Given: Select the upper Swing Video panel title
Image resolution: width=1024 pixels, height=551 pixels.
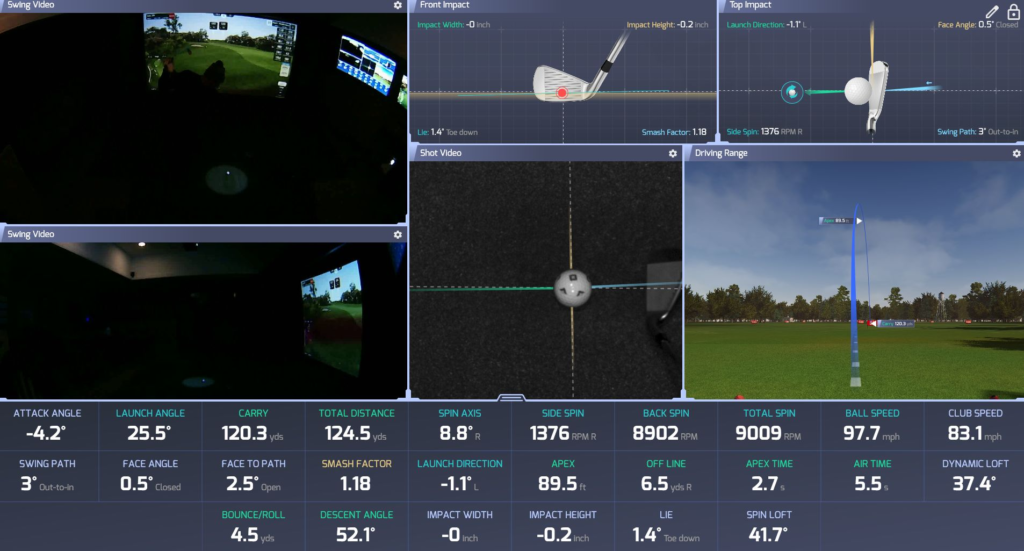Looking at the screenshot, I should [x=31, y=5].
